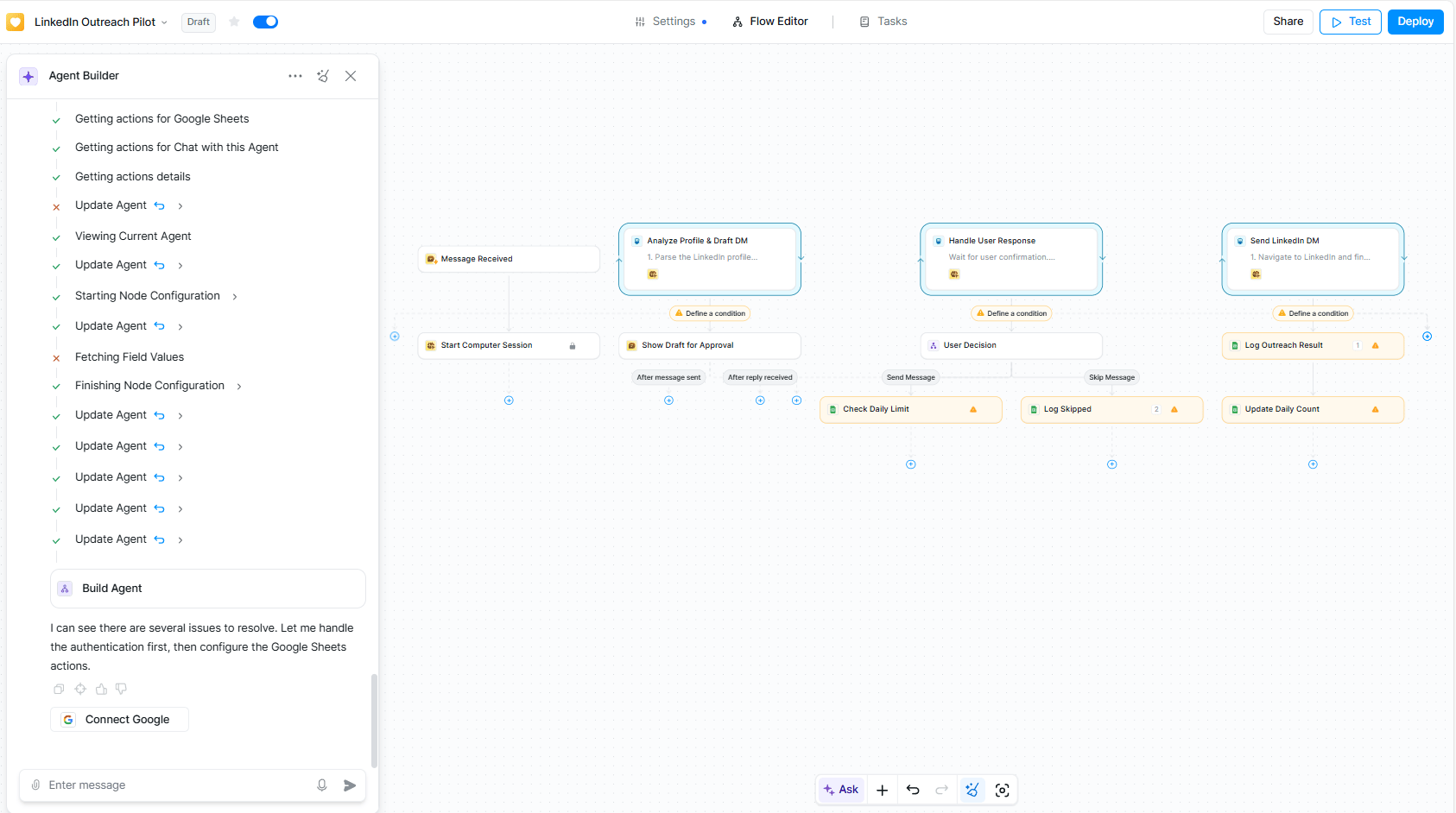Toggle the auto-layout tidy icon in bottom toolbar

pos(972,790)
